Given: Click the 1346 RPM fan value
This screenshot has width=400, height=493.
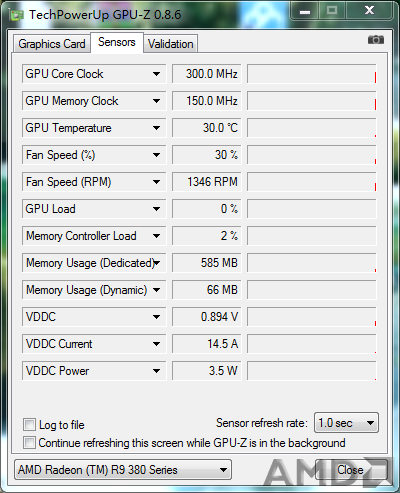Looking at the screenshot, I should click(x=206, y=182).
